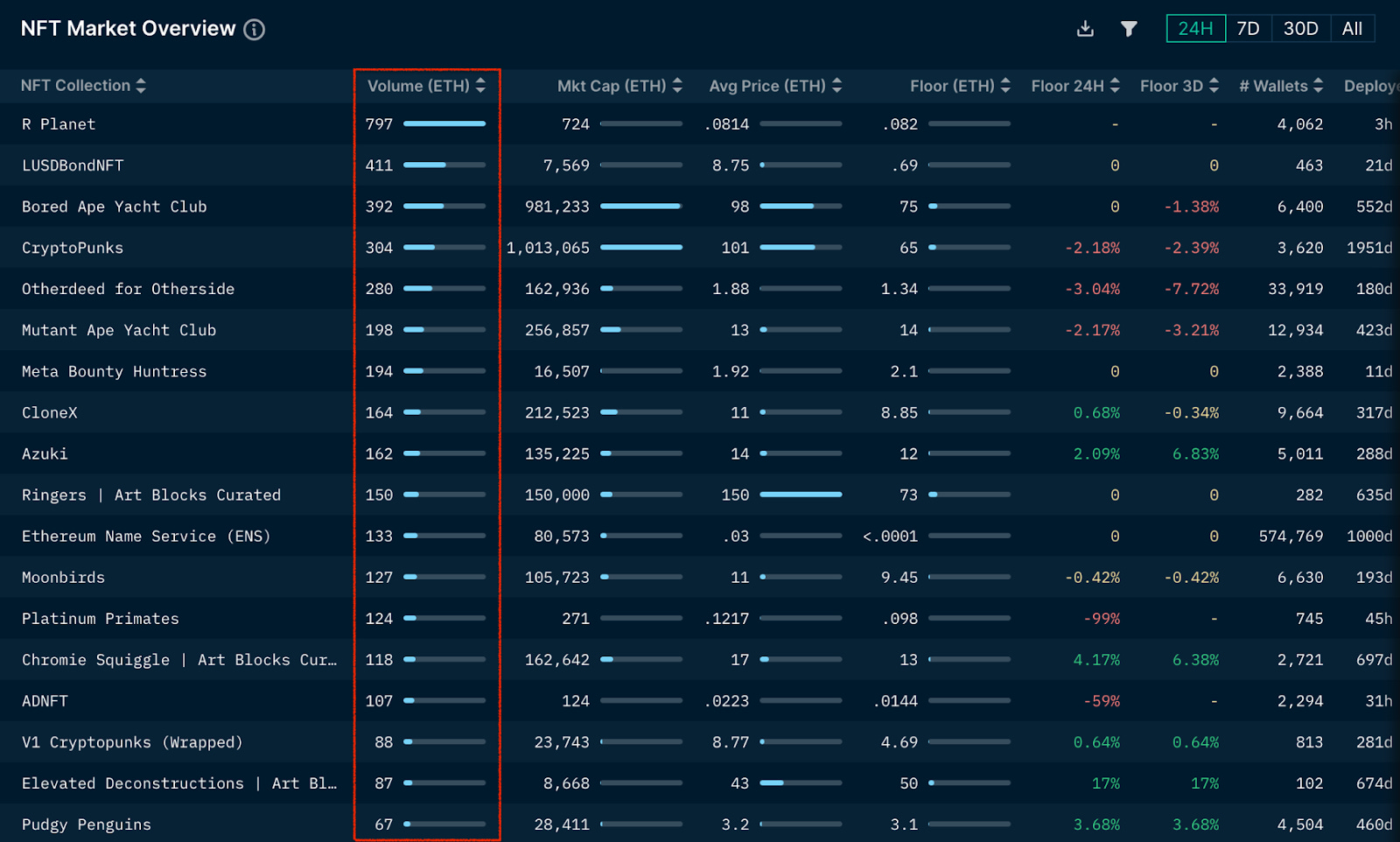Image resolution: width=1400 pixels, height=842 pixels.
Task: Open the Azuki collection
Action: click(x=45, y=453)
